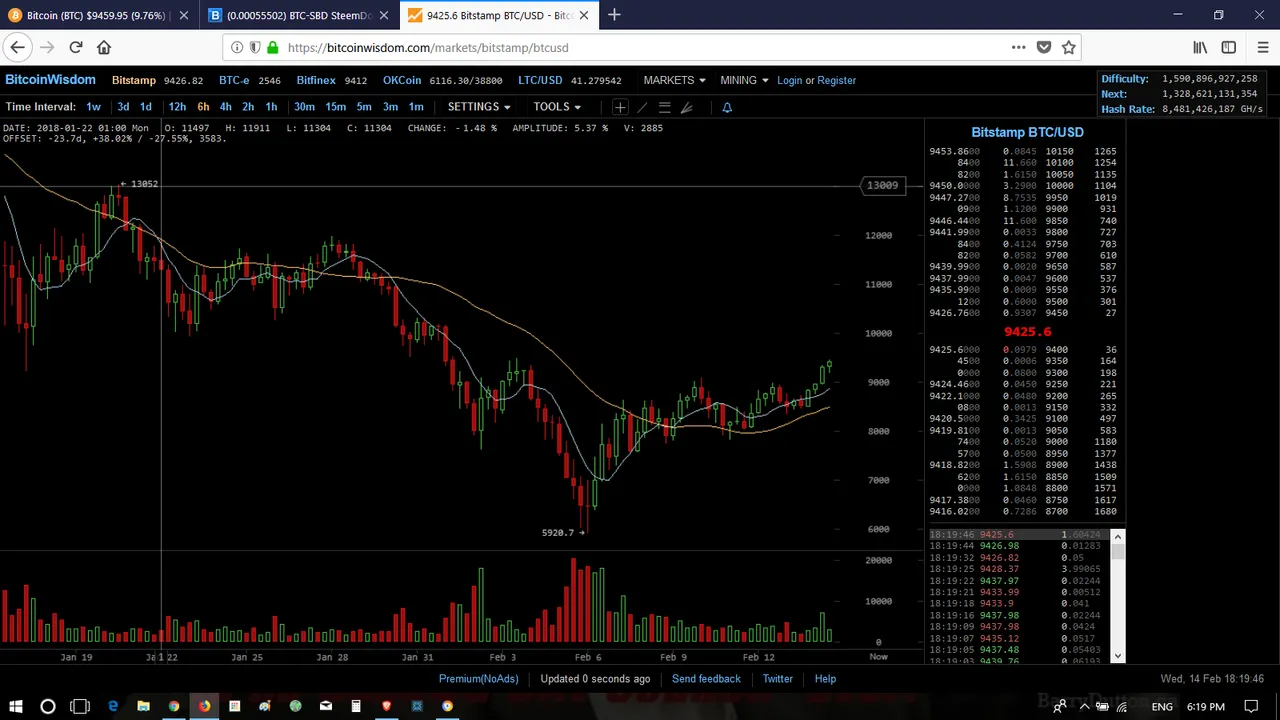Screen dimensions: 1280x720
Task: Open the LTC/USD market link
Action: (x=540, y=80)
